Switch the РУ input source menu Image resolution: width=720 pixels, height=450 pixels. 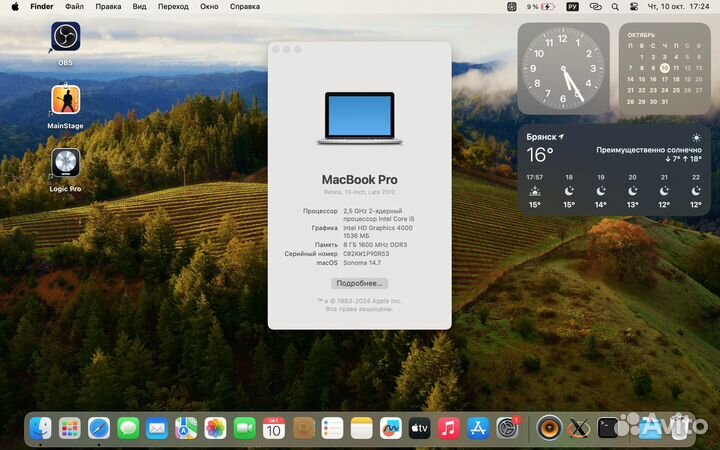pos(572,7)
